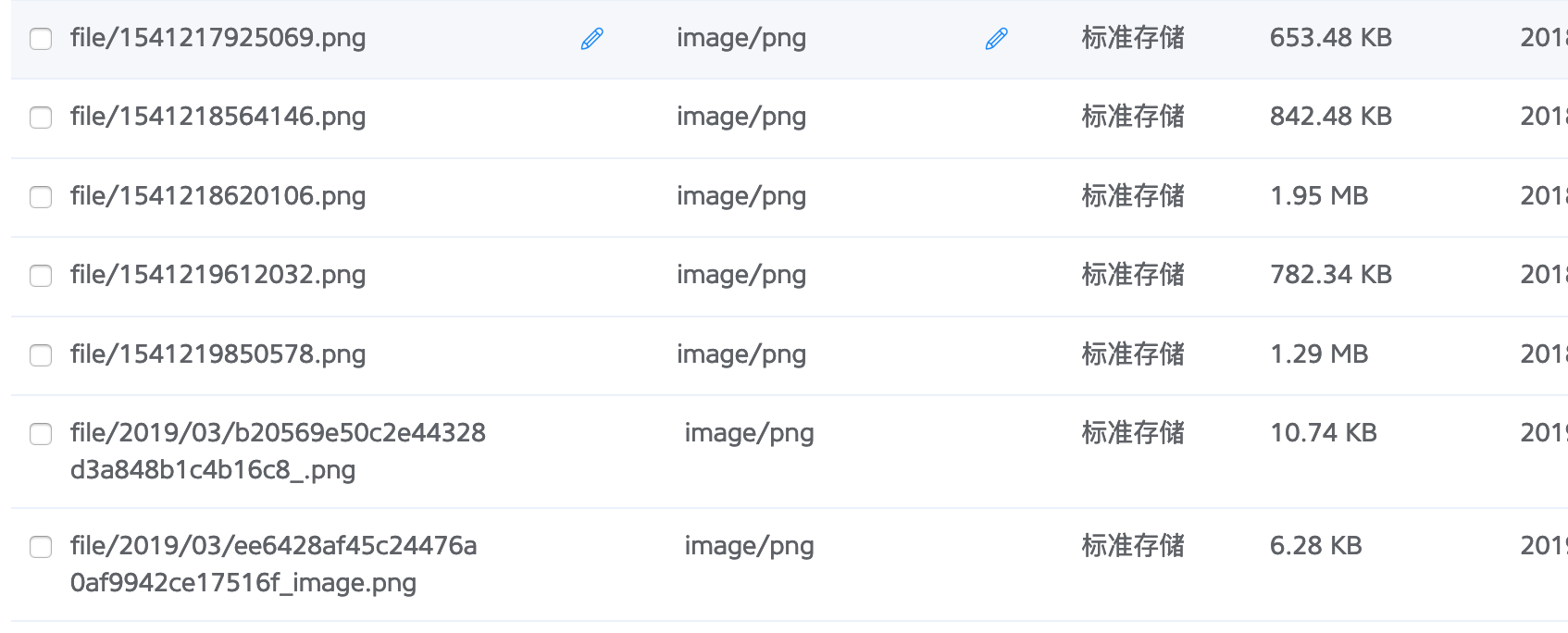Select checkbox for the b20569e50c2e44328 file

click(41, 434)
